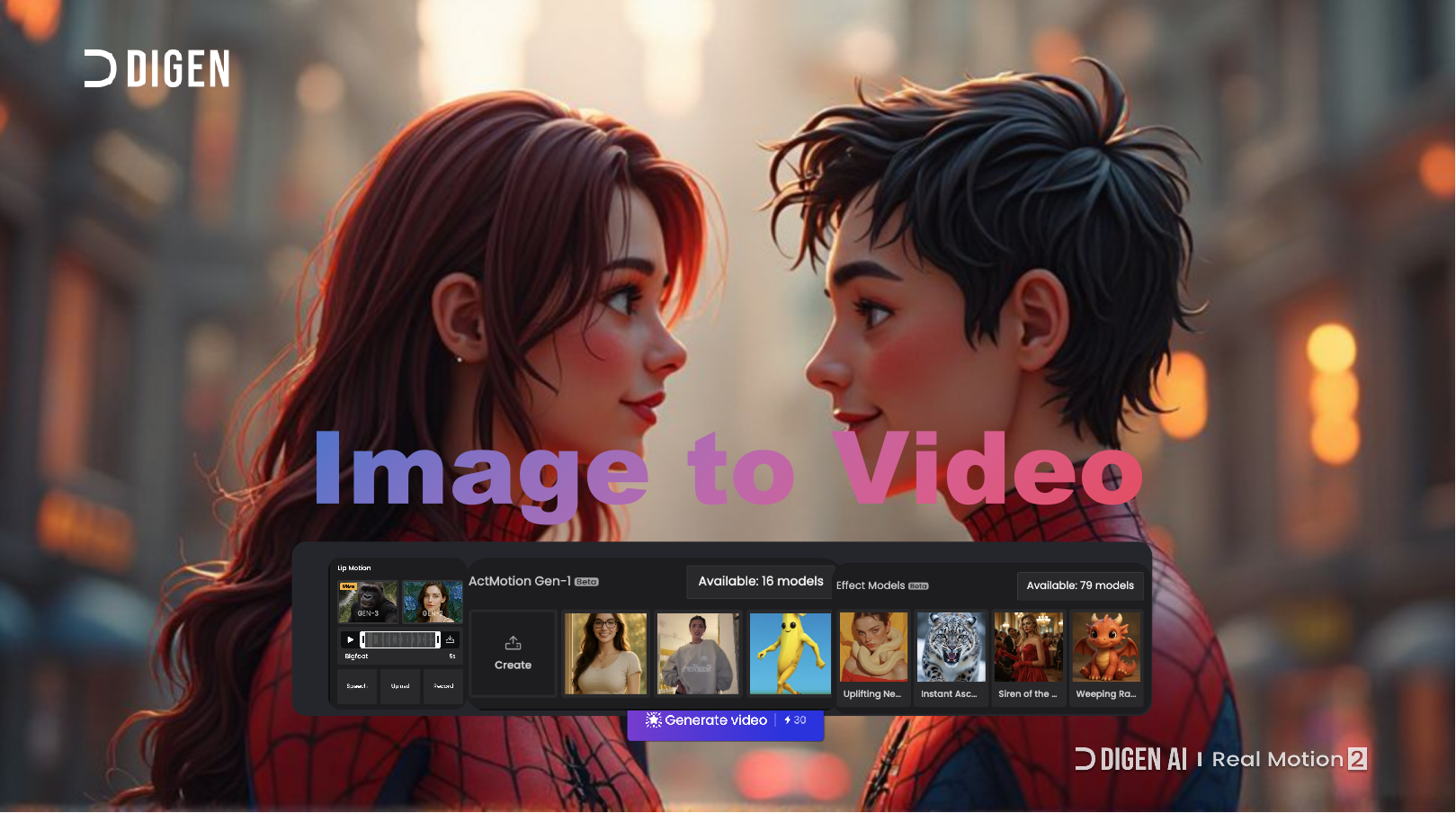
Task: Select the Siren of the... effect
Action: 1028,657
